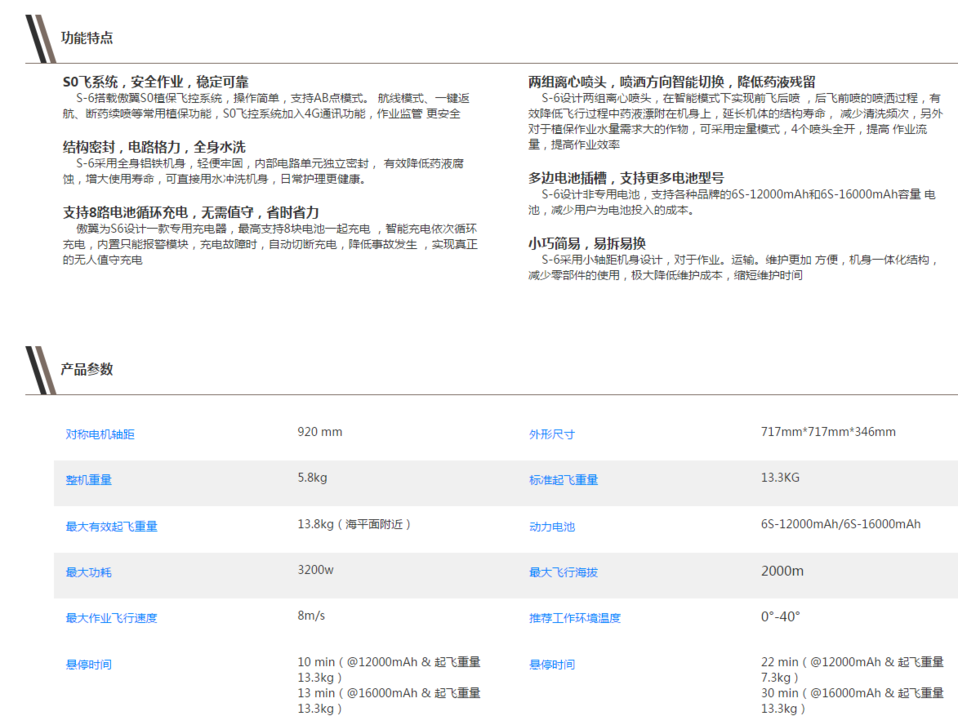Click the 整机重量 link

[89, 480]
